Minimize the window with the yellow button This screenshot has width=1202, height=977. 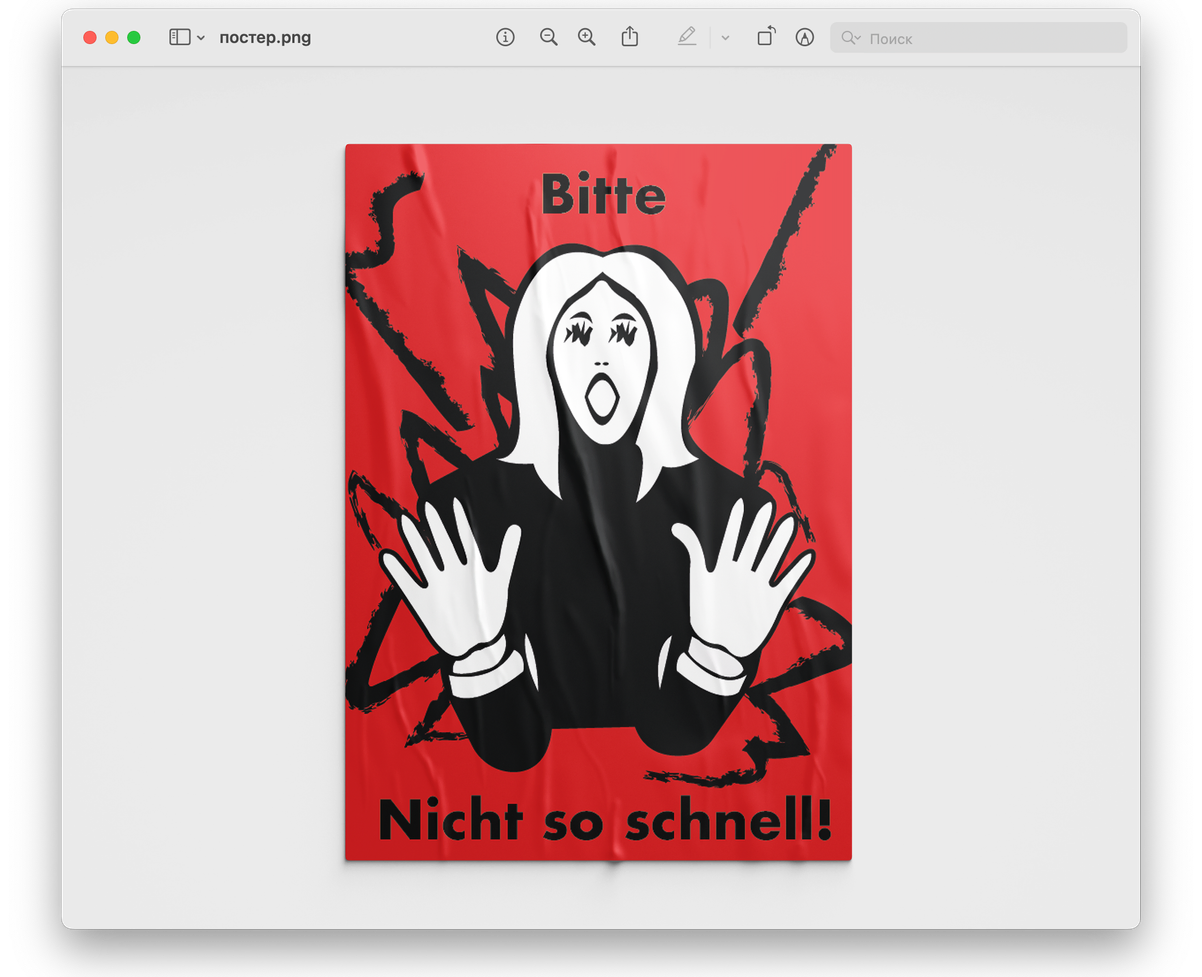[x=112, y=38]
